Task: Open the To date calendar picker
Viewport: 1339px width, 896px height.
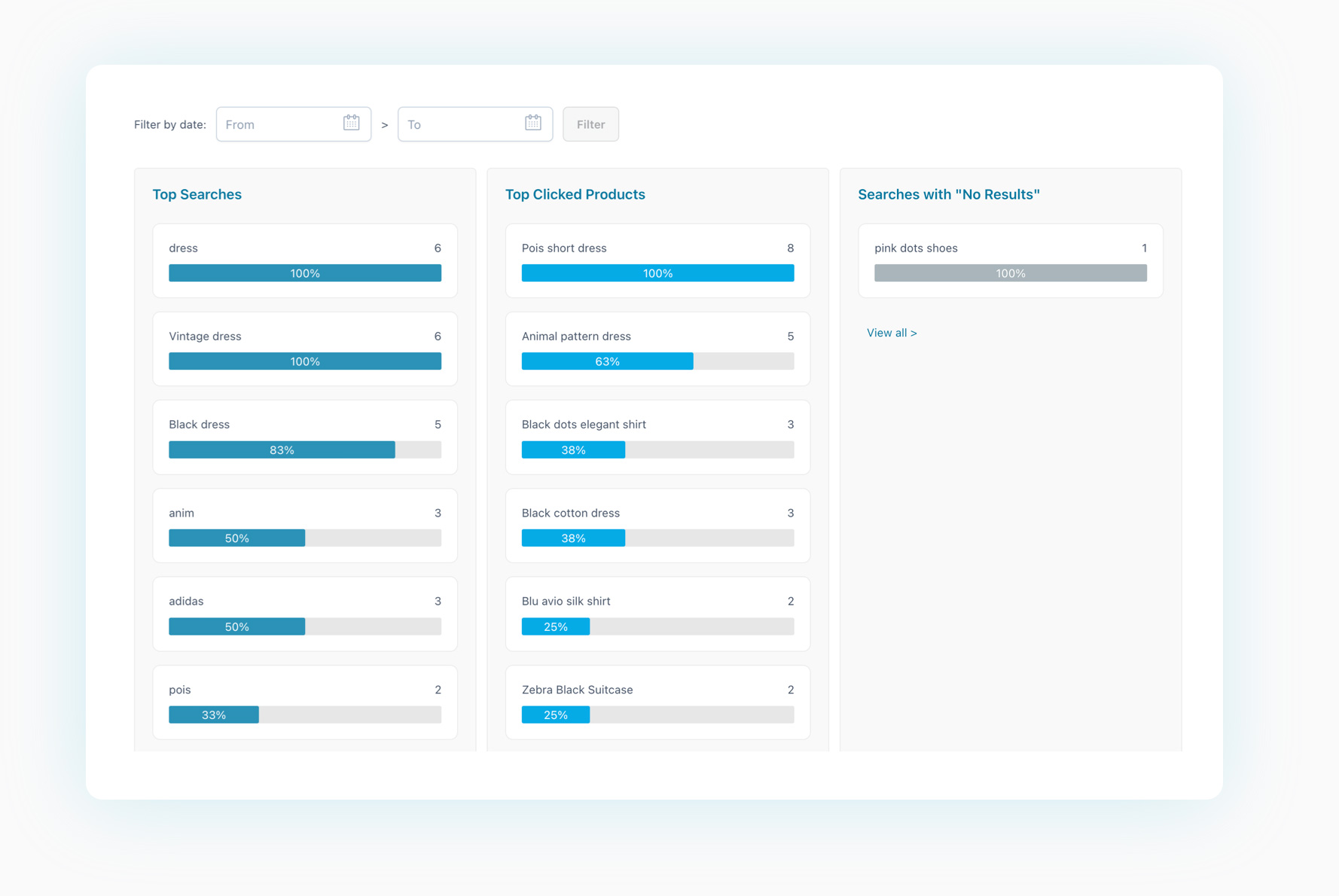Action: [x=533, y=121]
